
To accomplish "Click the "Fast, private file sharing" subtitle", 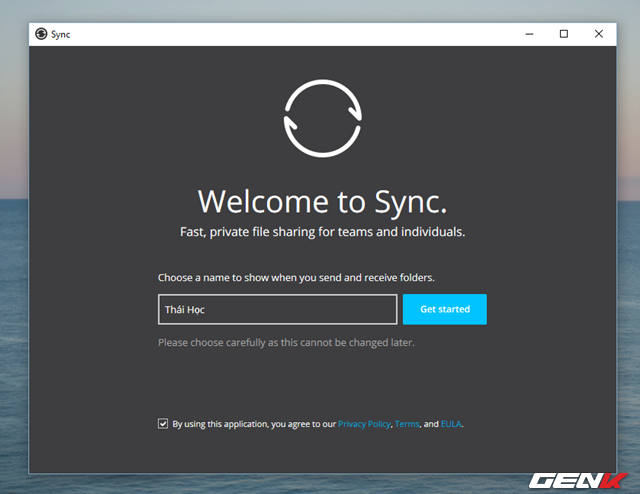I will pos(321,232).
